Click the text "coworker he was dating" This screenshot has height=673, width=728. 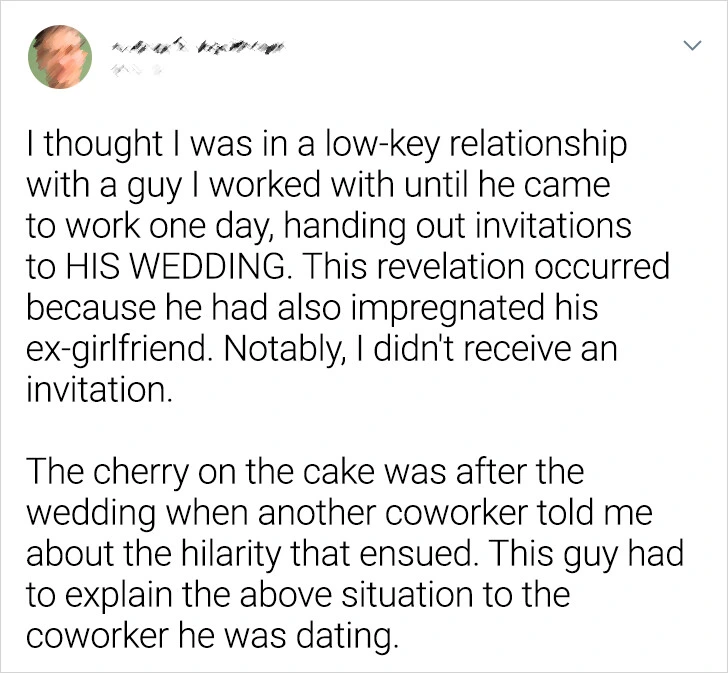coord(214,635)
